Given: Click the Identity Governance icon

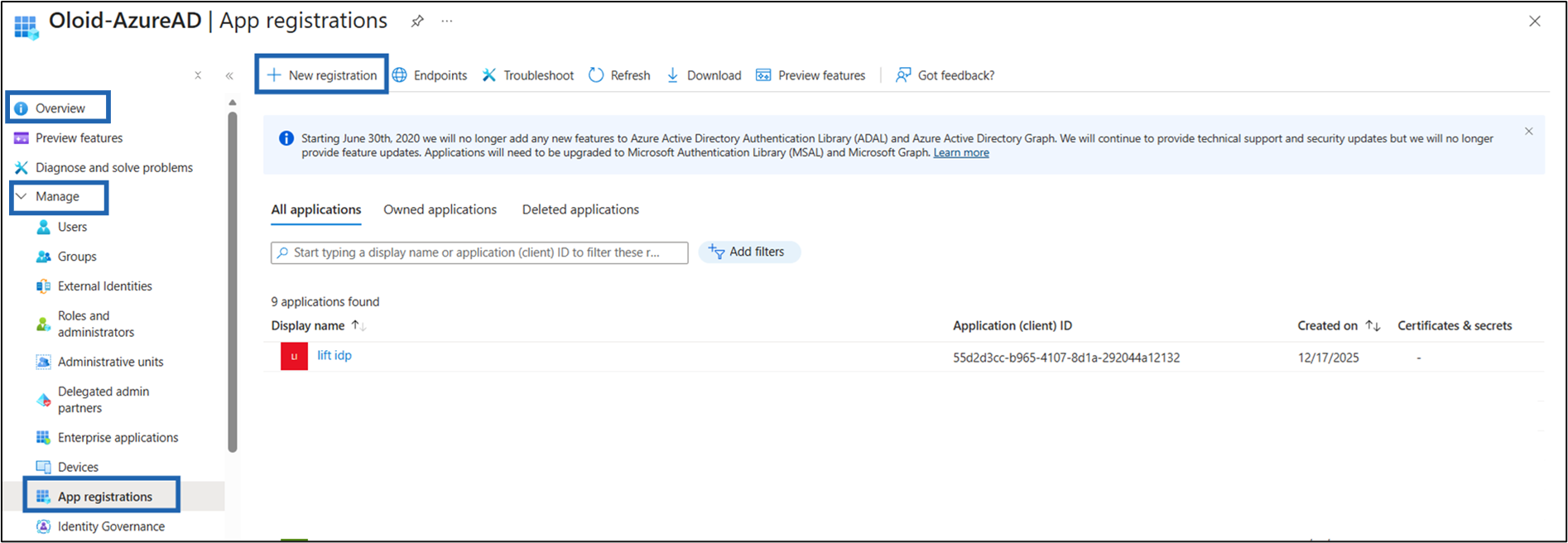Looking at the screenshot, I should click(x=44, y=526).
